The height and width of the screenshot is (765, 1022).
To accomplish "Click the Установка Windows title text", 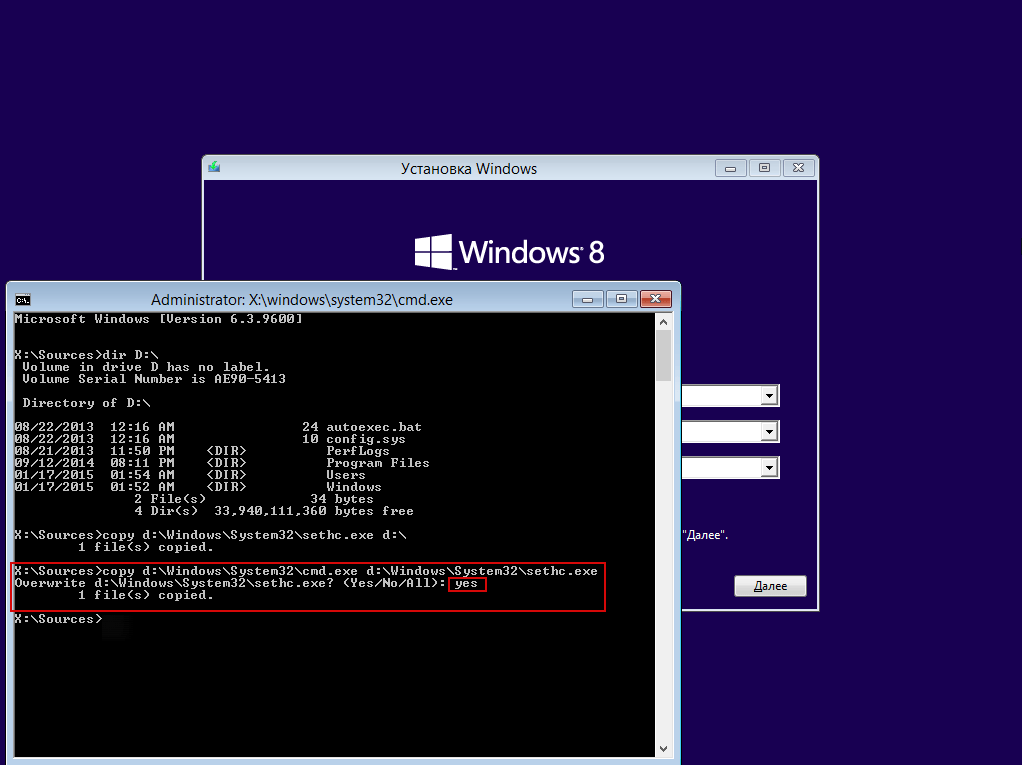I will coord(469,169).
